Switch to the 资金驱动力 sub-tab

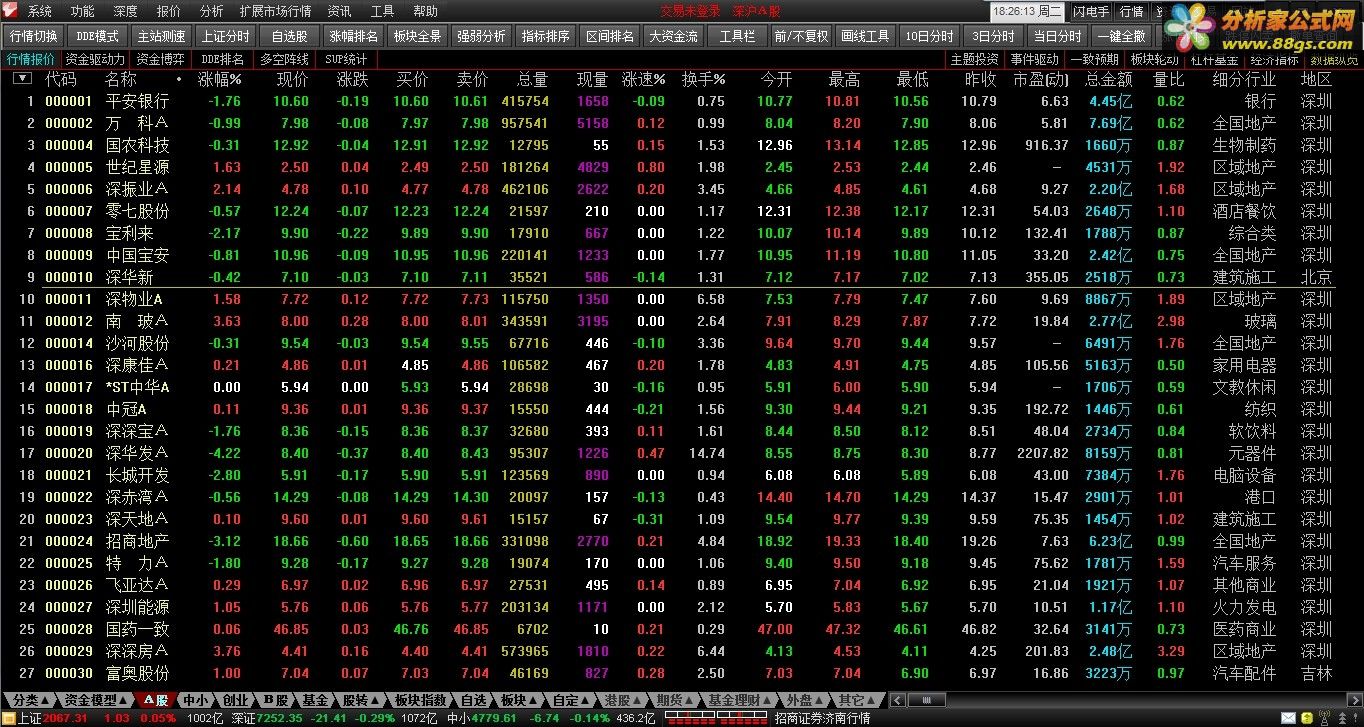click(96, 59)
